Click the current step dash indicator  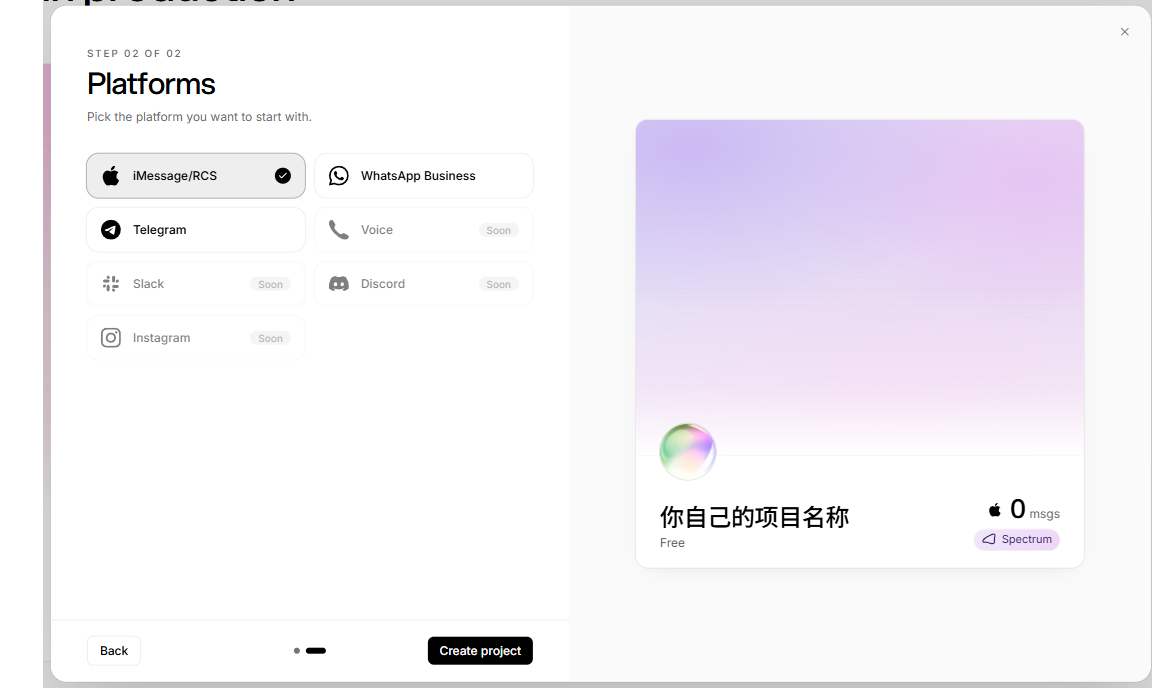pyautogui.click(x=316, y=651)
